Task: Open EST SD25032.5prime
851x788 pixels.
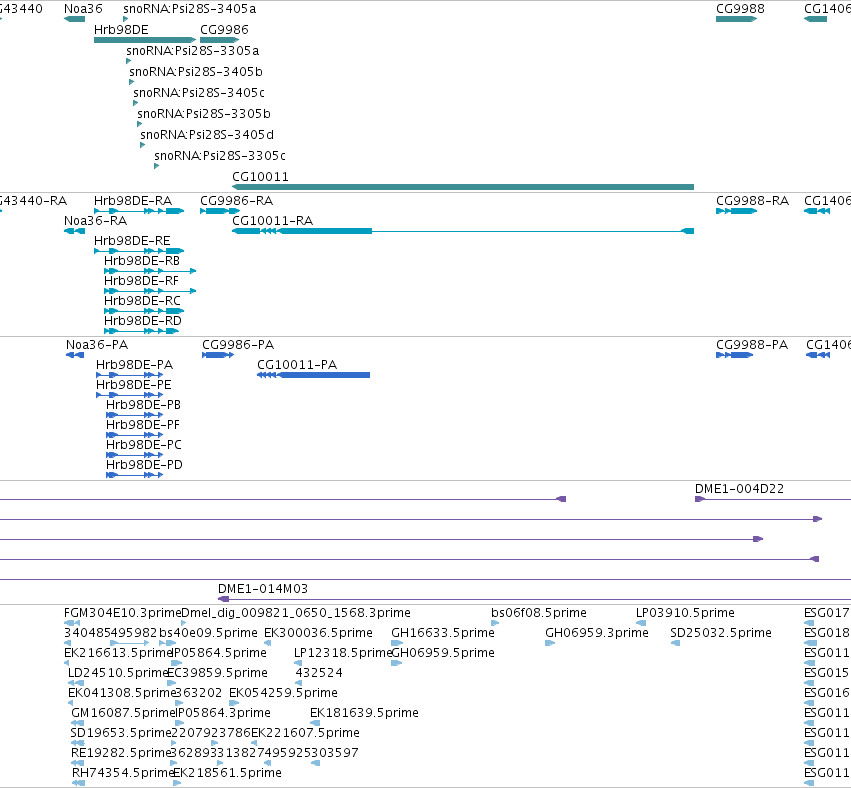Action: (x=721, y=633)
